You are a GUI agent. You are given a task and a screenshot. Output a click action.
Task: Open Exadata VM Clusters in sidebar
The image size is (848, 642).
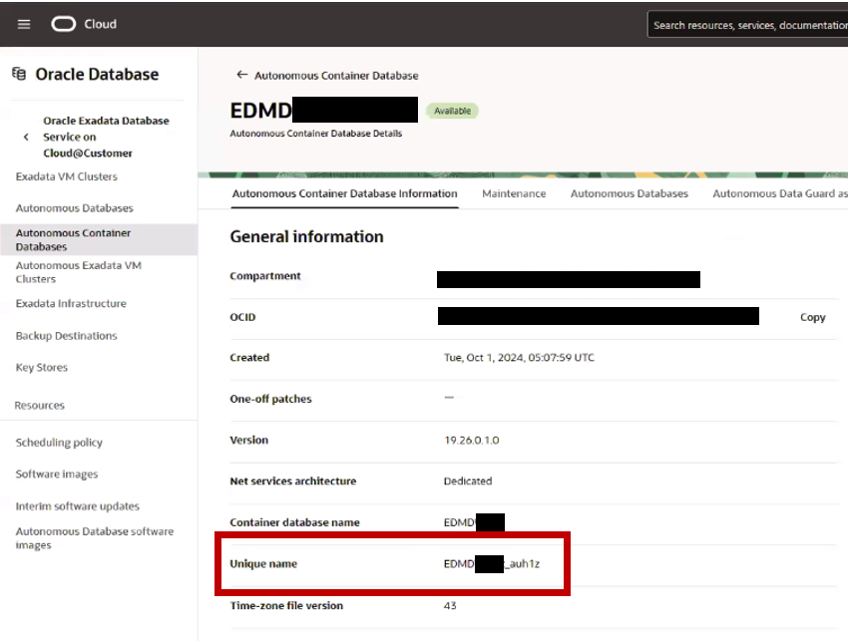[x=66, y=176]
